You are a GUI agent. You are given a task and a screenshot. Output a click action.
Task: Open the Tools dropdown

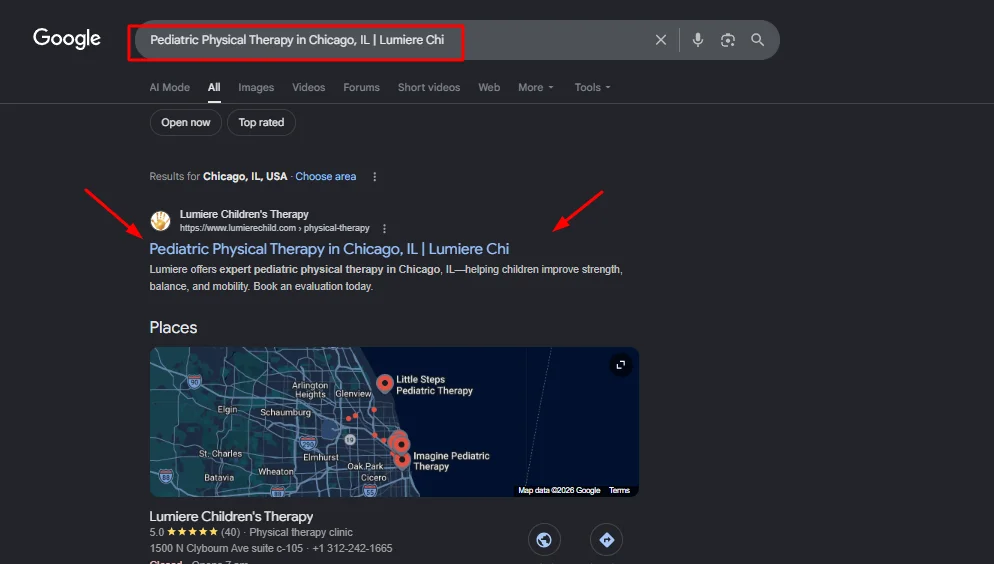click(592, 87)
